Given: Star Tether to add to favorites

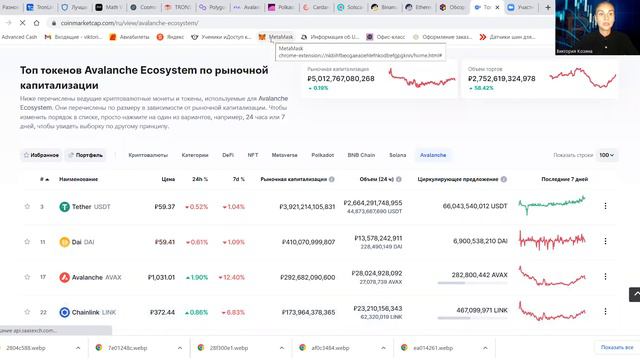Looking at the screenshot, I should pyautogui.click(x=27, y=207).
